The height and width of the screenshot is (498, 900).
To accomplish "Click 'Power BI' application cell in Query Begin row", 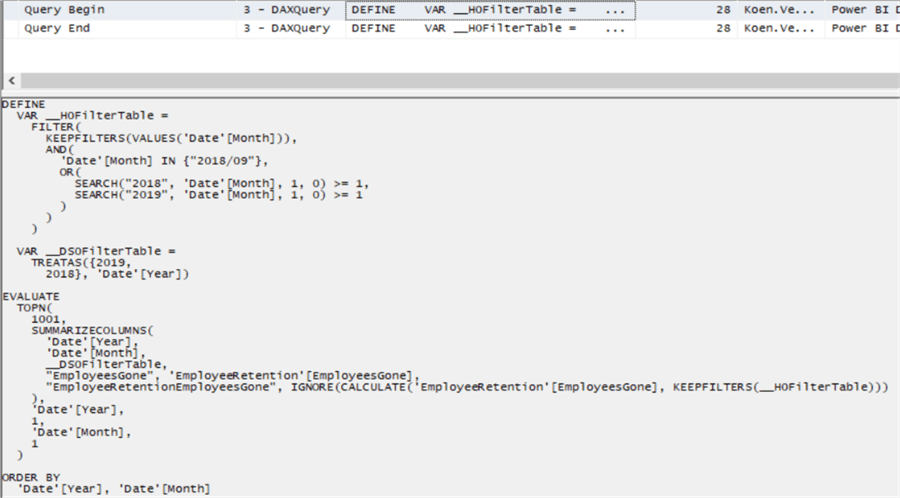I will pos(863,10).
